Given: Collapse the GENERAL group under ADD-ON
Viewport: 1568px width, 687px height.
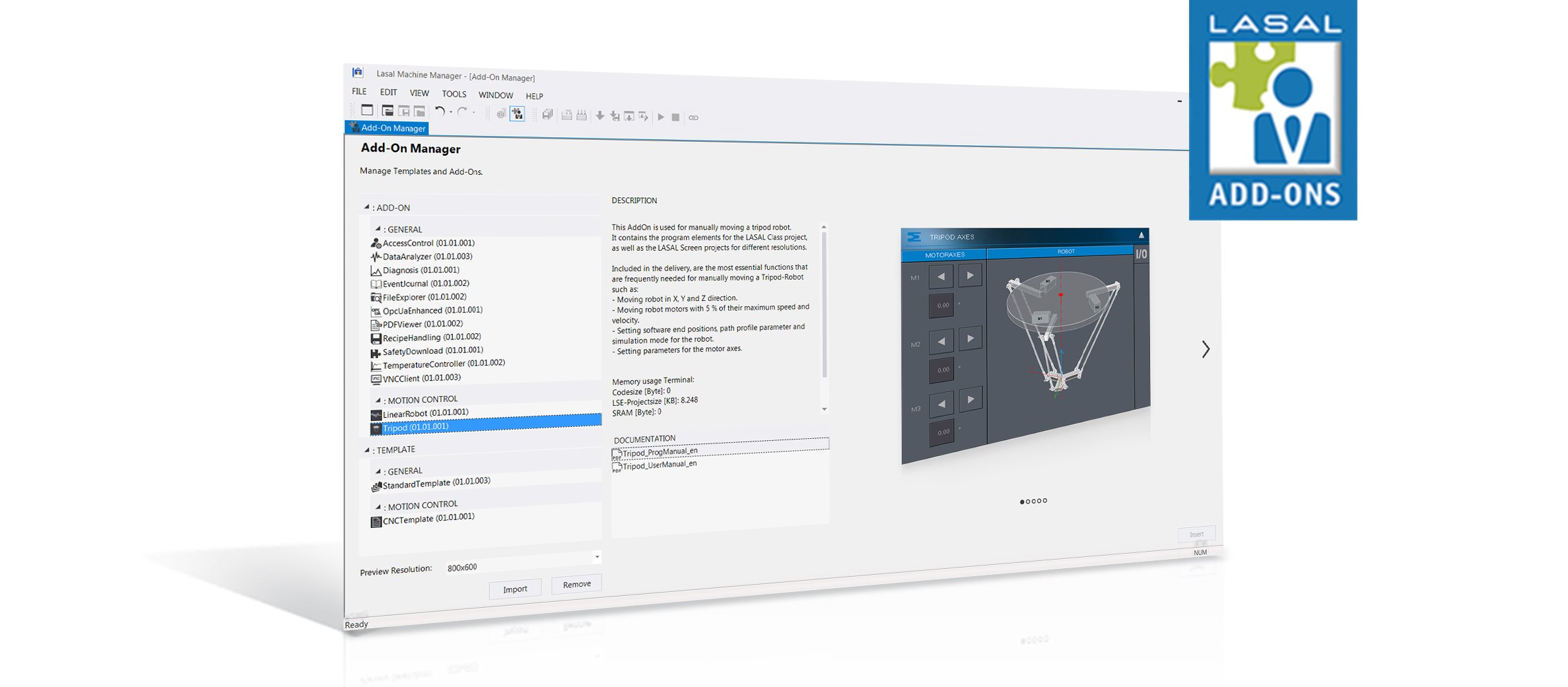Looking at the screenshot, I should 378,229.
